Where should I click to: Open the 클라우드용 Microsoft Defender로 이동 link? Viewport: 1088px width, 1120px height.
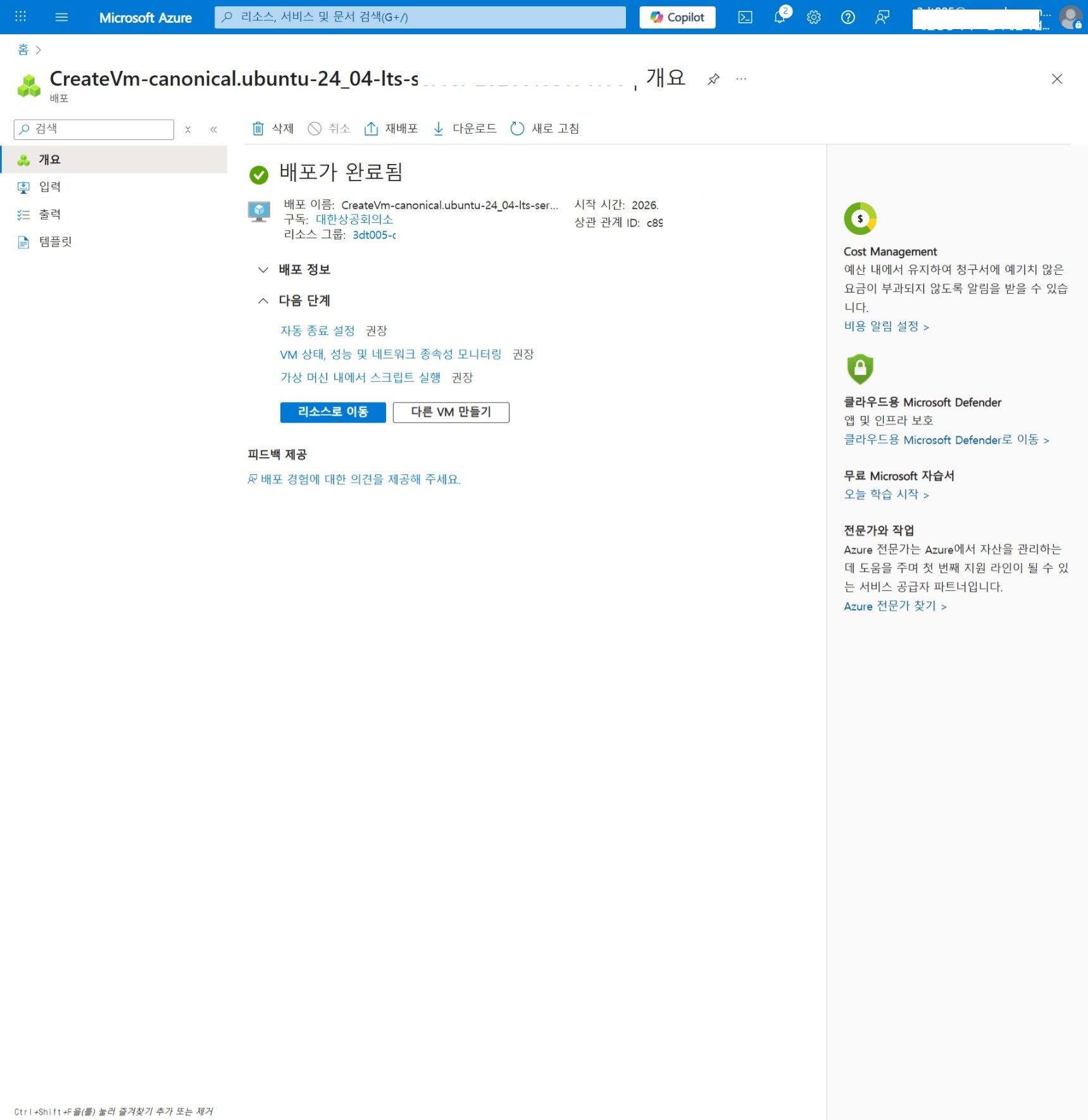[946, 439]
